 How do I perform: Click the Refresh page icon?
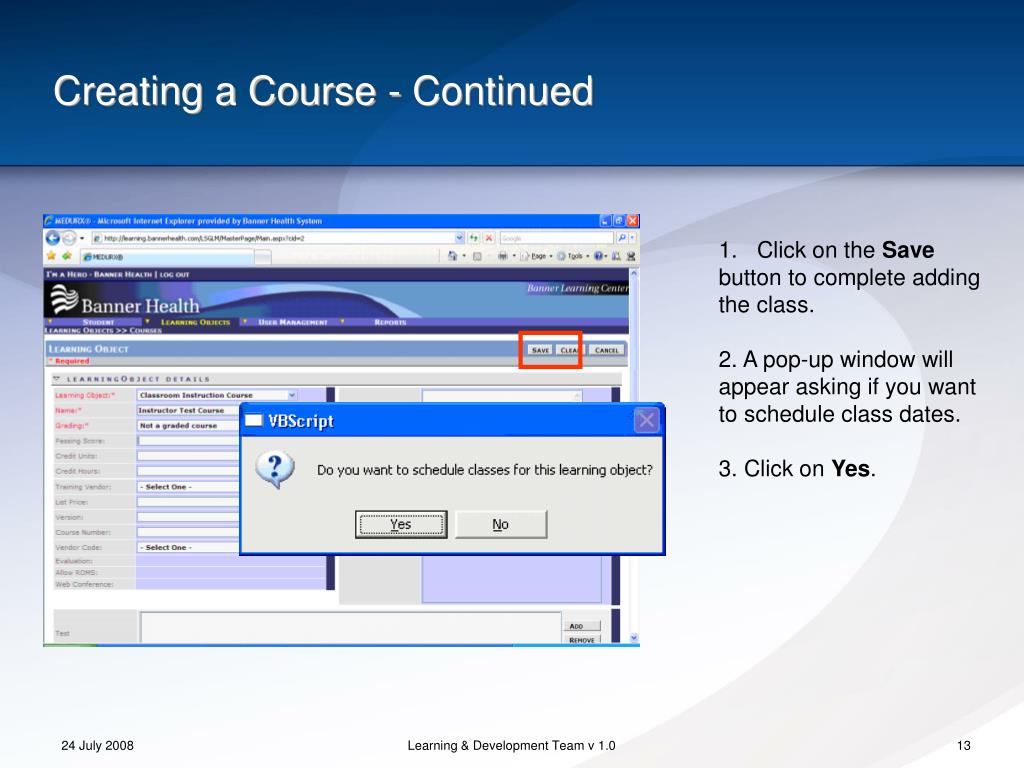point(473,238)
